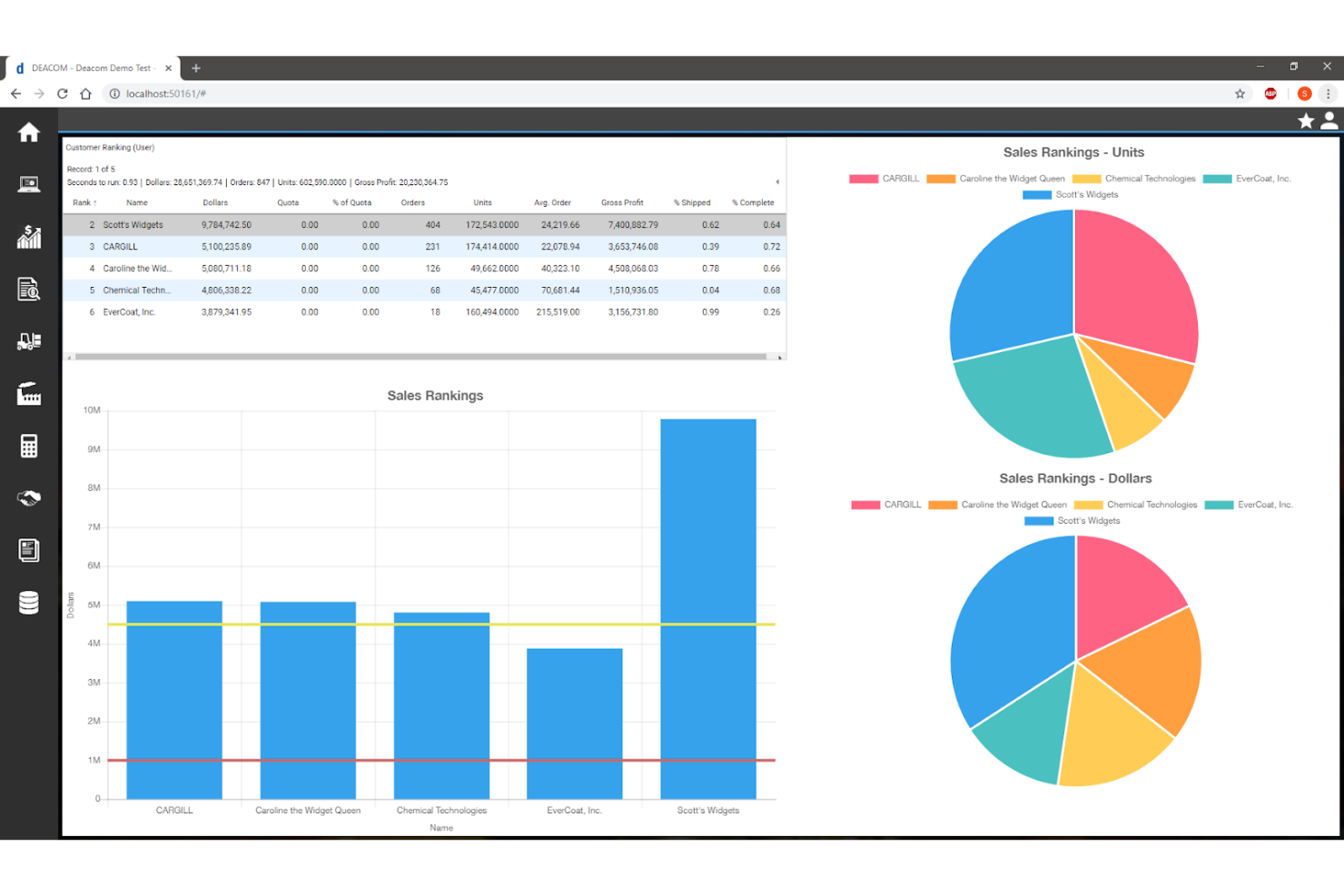Switch to the DEACOM Deacom Demo Test tab
The image size is (1344, 896).
tap(91, 67)
